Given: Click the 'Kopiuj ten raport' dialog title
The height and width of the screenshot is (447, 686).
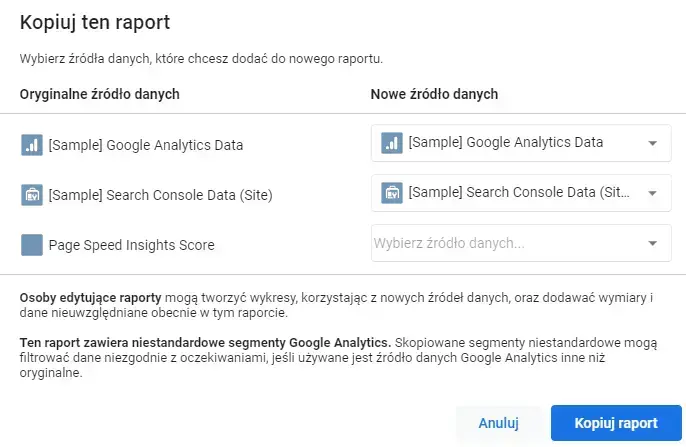Looking at the screenshot, I should [95, 22].
